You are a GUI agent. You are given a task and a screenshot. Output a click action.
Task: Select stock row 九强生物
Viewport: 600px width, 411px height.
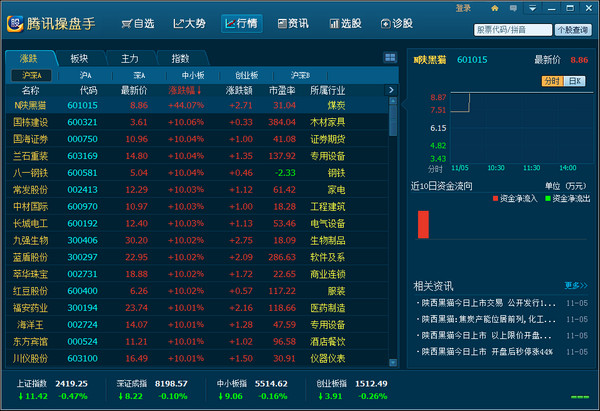coord(197,240)
